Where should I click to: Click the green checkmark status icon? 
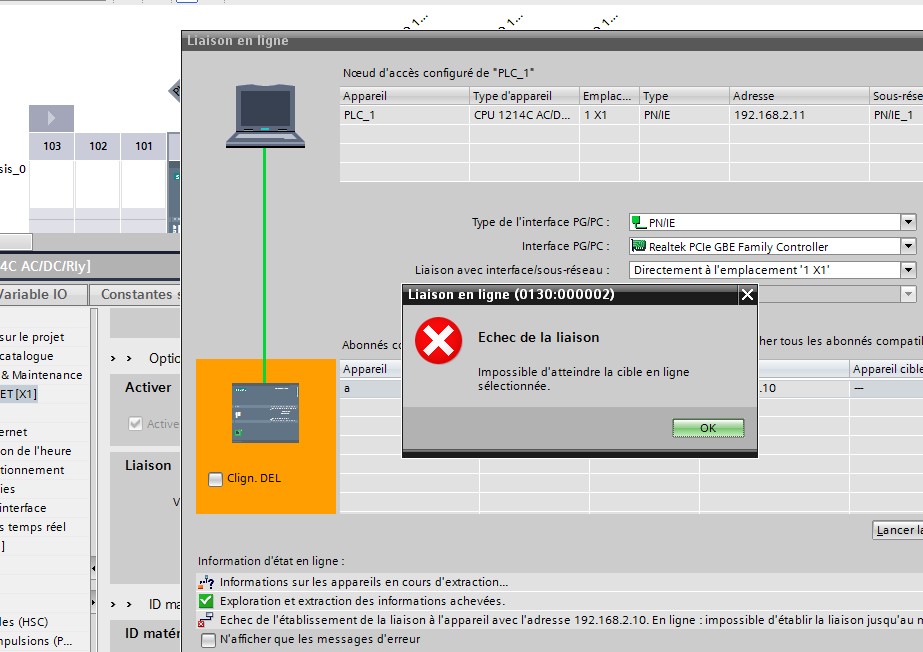[206, 601]
